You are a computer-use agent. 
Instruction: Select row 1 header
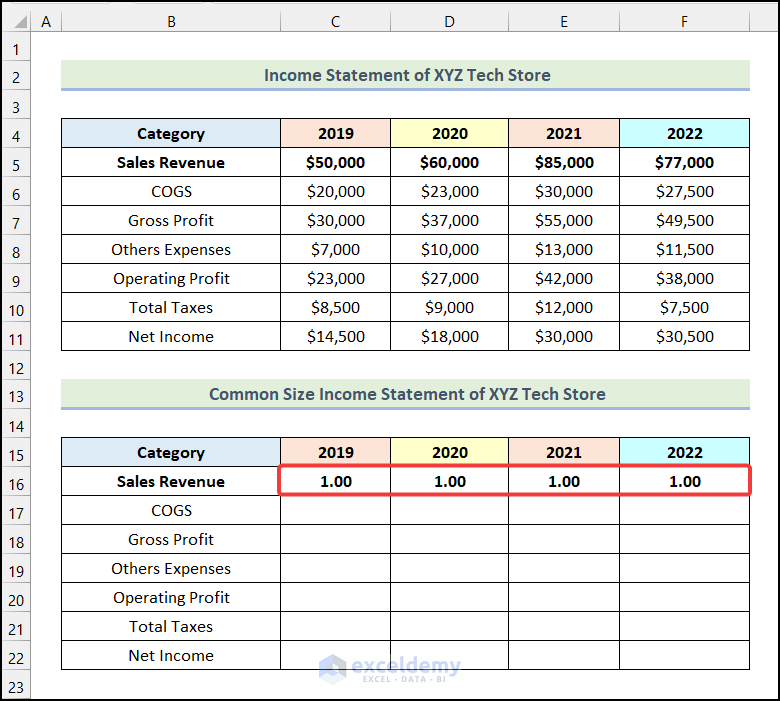(x=16, y=50)
